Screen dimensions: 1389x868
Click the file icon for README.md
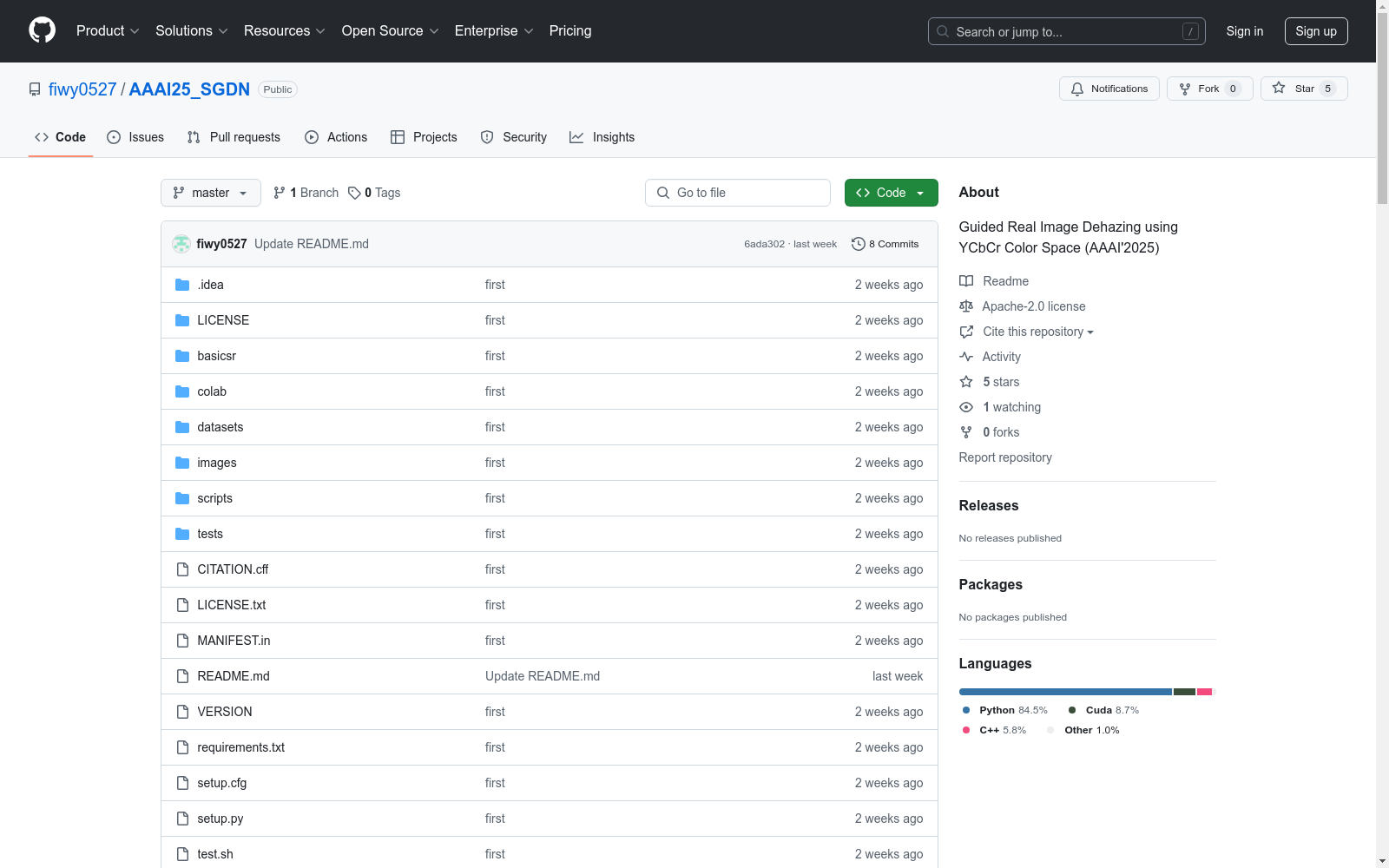point(182,676)
